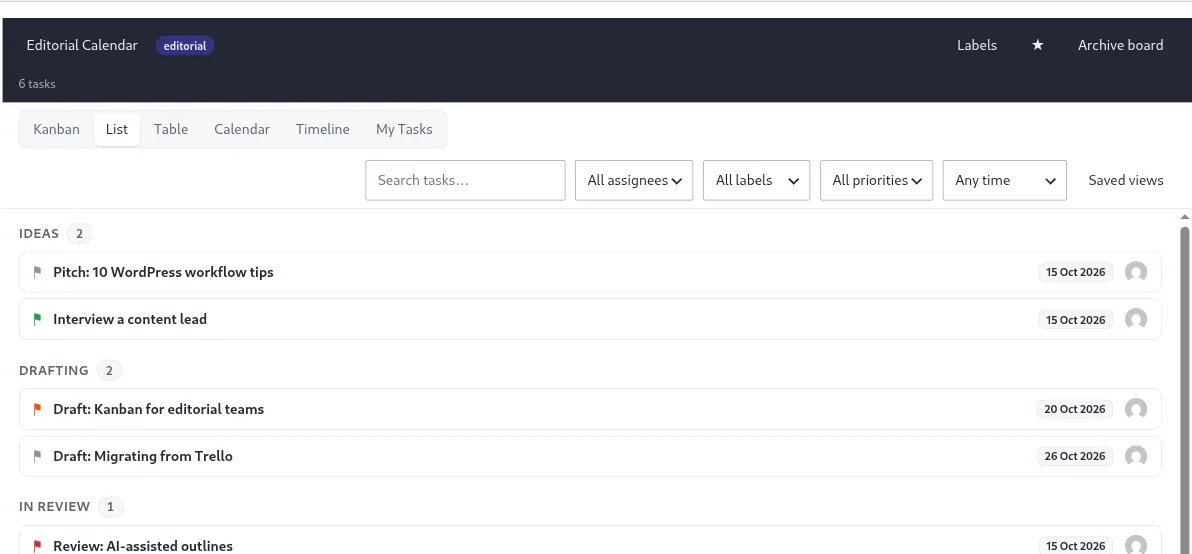Image resolution: width=1192 pixels, height=554 pixels.
Task: Click the gray flag on Draft: Migrating from Trello
Action: [37, 456]
